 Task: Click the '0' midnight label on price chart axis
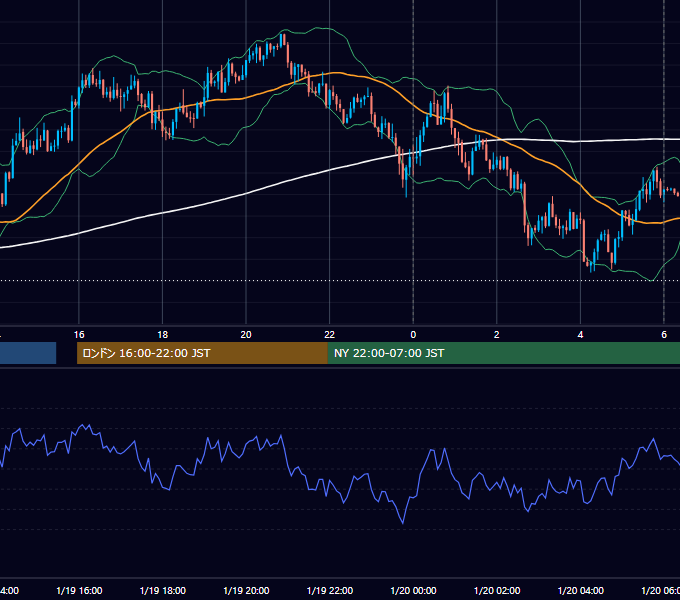tap(413, 335)
